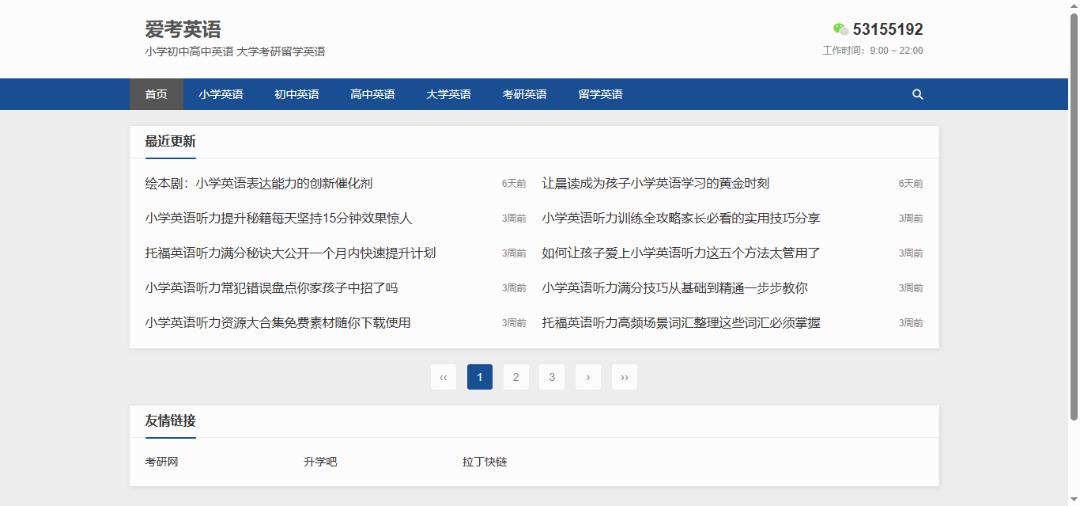
Task: Switch to the 高中英语 section
Action: 372,95
